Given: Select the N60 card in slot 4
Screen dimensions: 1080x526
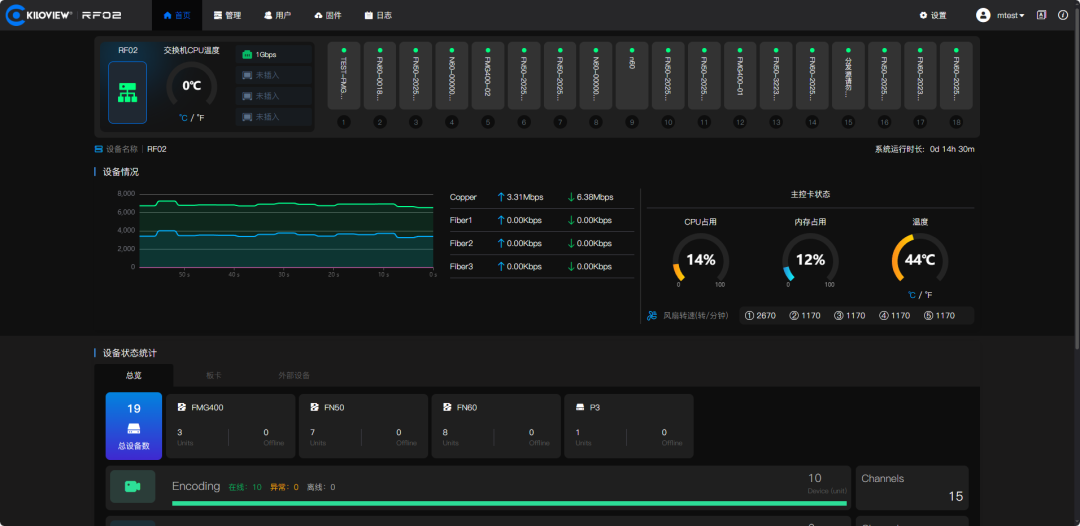Looking at the screenshot, I should 452,76.
